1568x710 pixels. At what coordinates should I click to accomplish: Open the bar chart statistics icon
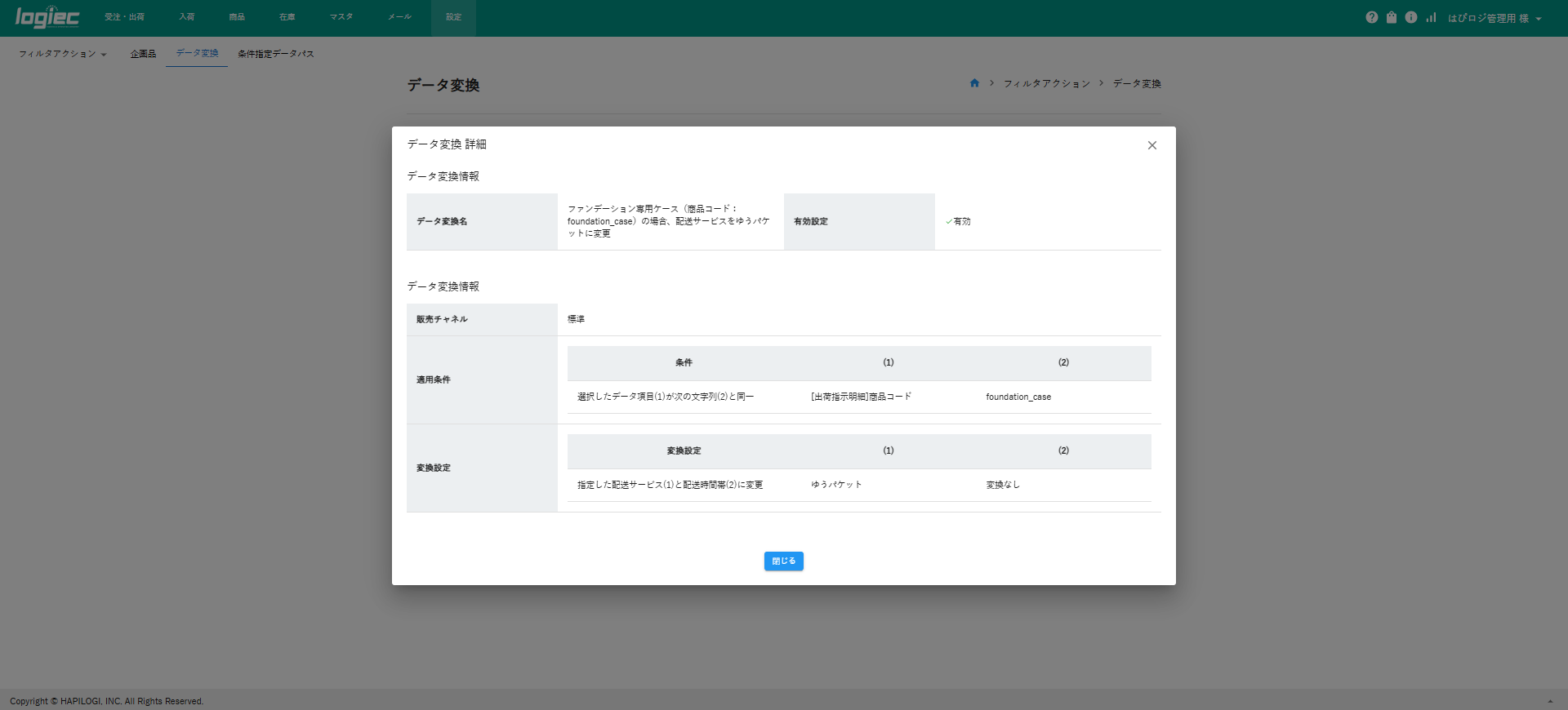click(x=1431, y=17)
